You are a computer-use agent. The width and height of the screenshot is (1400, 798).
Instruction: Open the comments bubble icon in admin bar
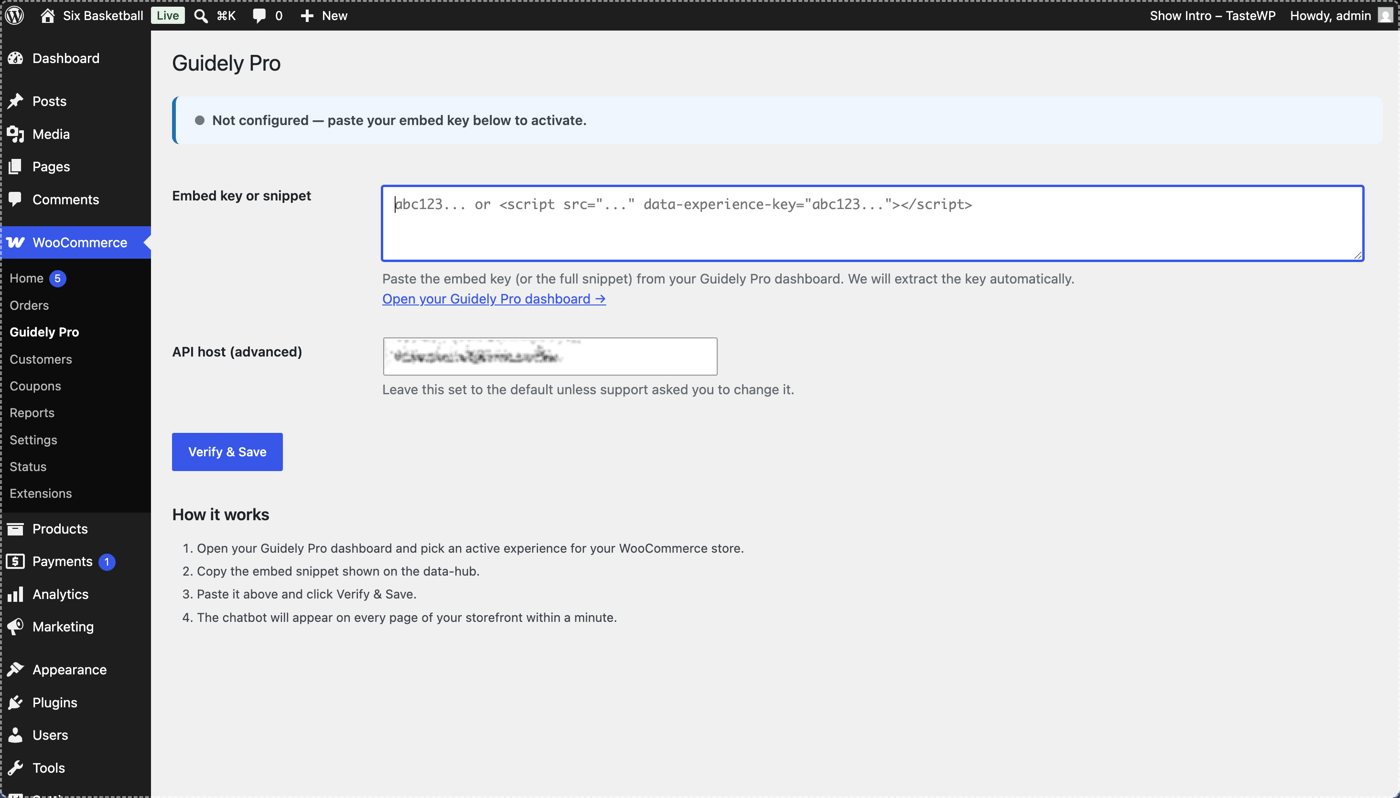click(259, 15)
